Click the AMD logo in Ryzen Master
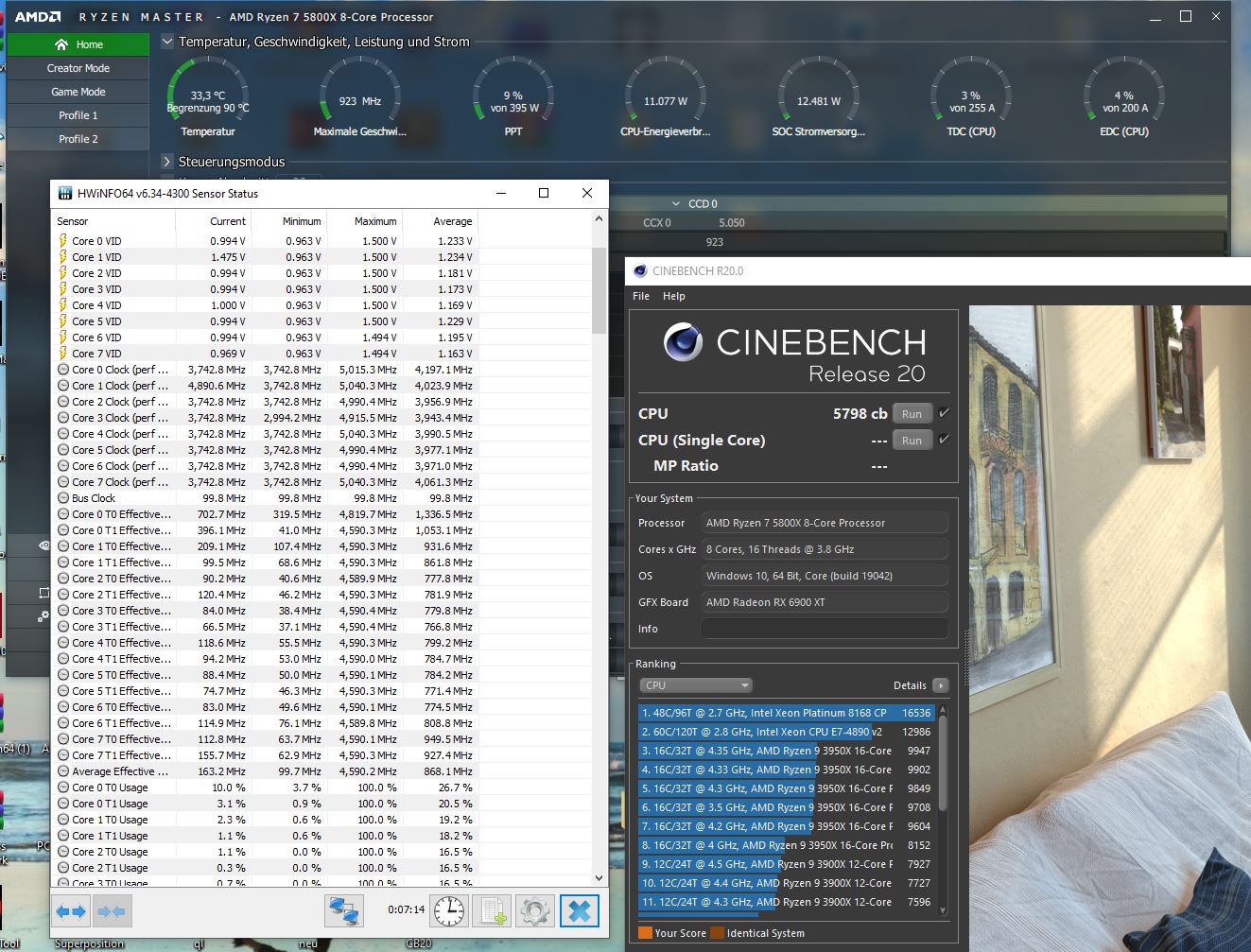Screen dimensions: 1251x952 point(38,17)
